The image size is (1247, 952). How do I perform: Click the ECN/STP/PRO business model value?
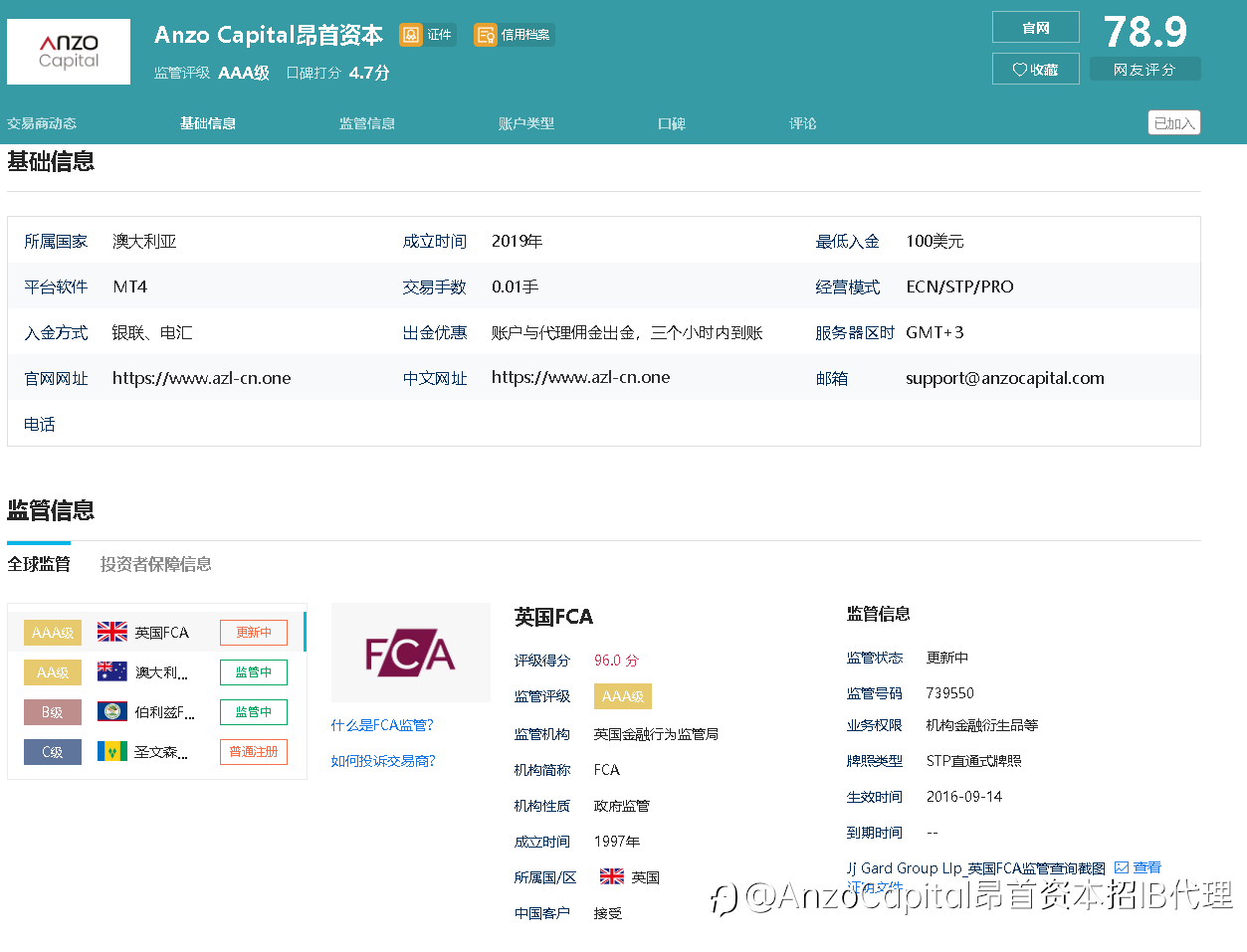[x=959, y=286]
